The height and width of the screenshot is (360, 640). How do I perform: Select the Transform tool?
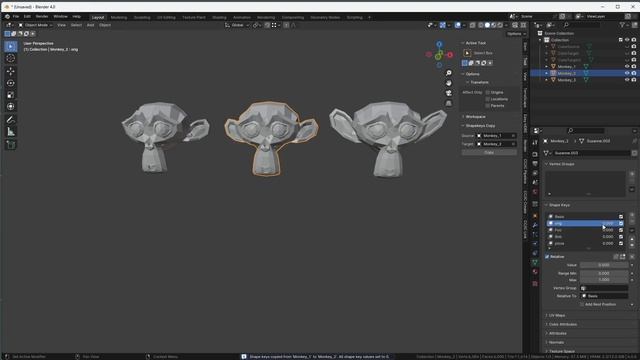coord(11,107)
